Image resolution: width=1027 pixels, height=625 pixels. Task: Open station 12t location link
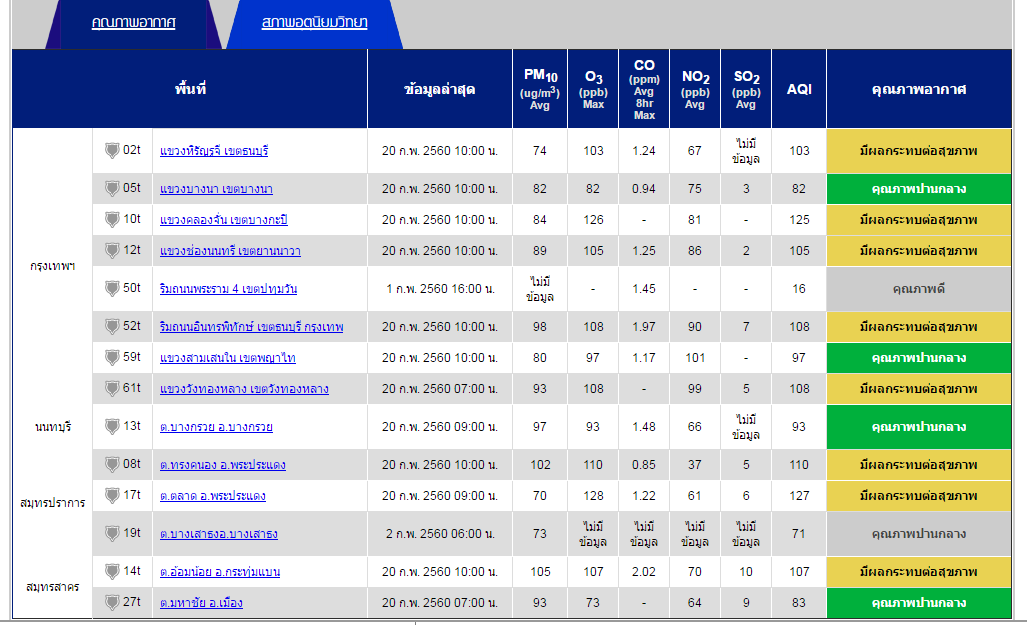click(x=230, y=251)
